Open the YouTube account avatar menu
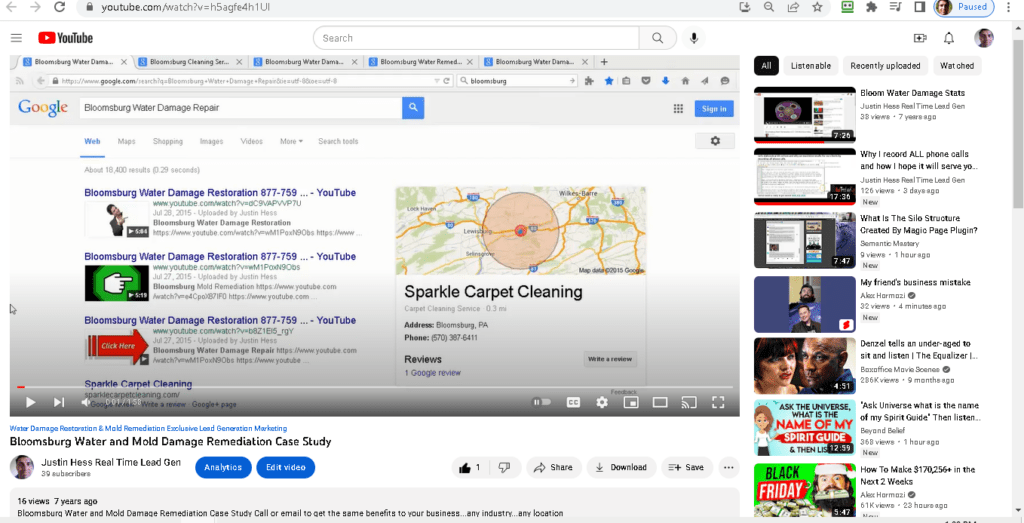Screen dimensions: 1024x523 [984, 38]
